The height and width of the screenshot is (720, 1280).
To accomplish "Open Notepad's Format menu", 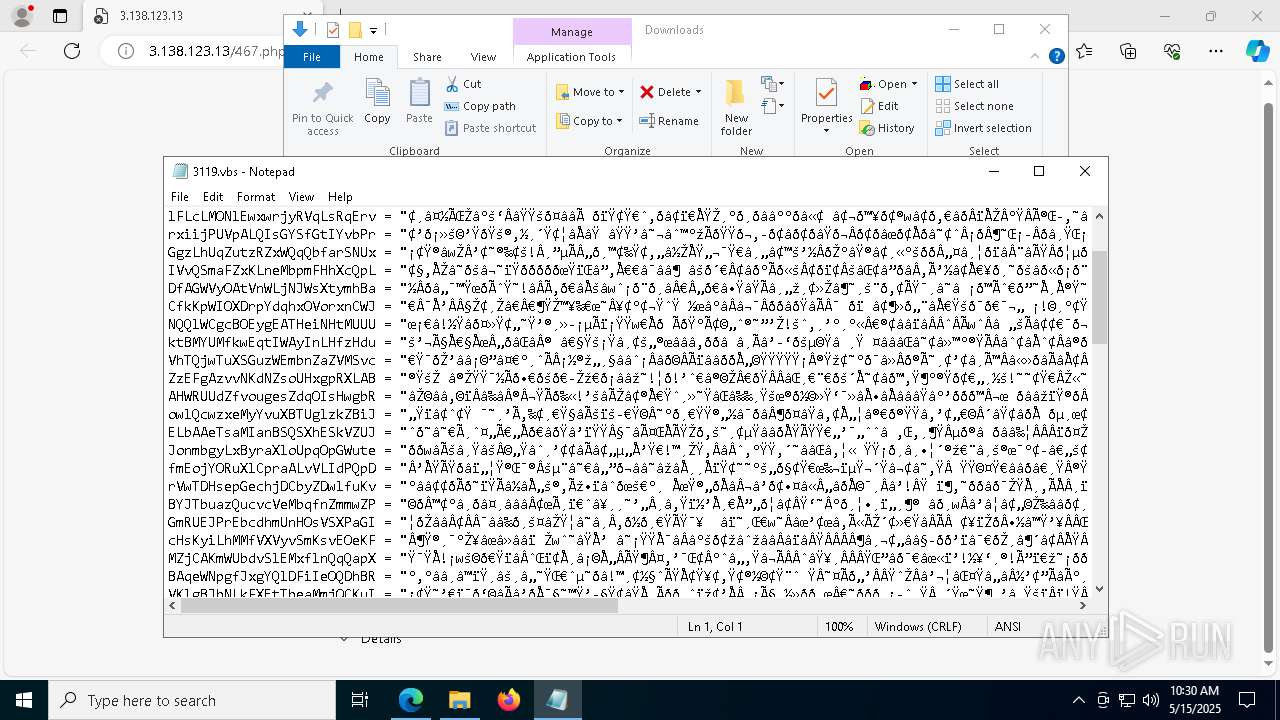I will [256, 197].
